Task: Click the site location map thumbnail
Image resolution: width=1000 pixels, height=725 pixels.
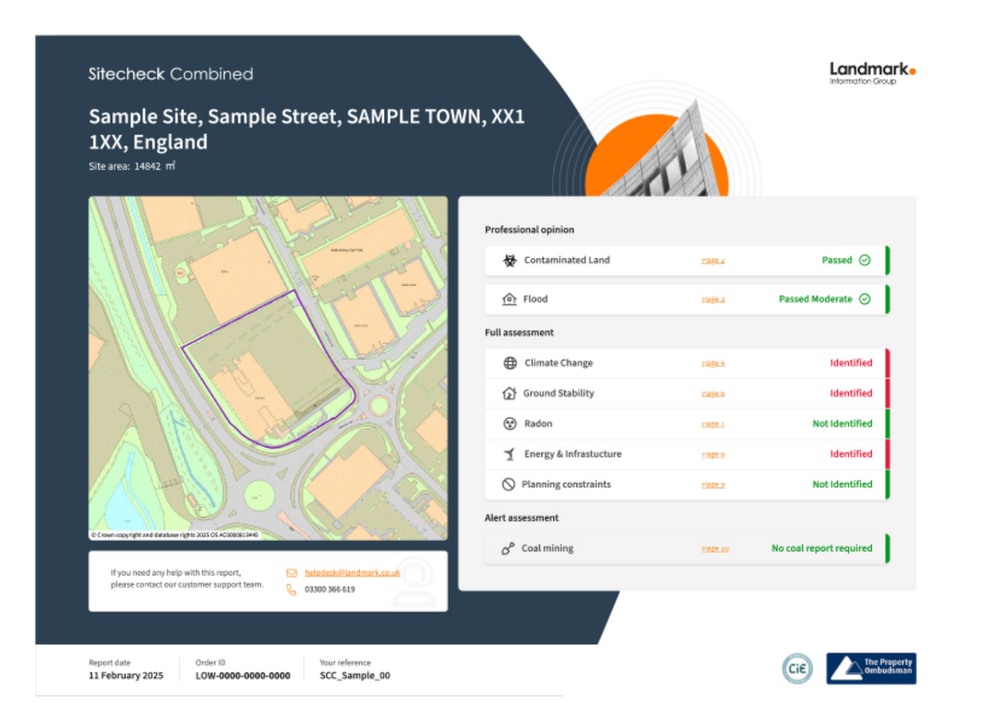Action: 268,368
